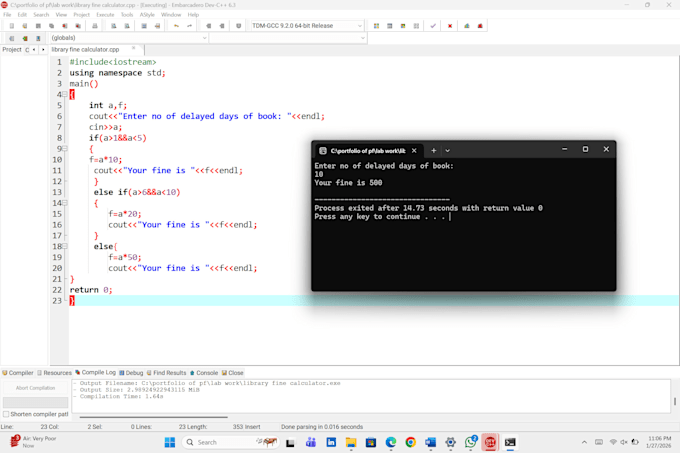Viewport: 680px width, 453px height.
Task: Open the console window tab dropdown chevron
Action: click(x=447, y=150)
